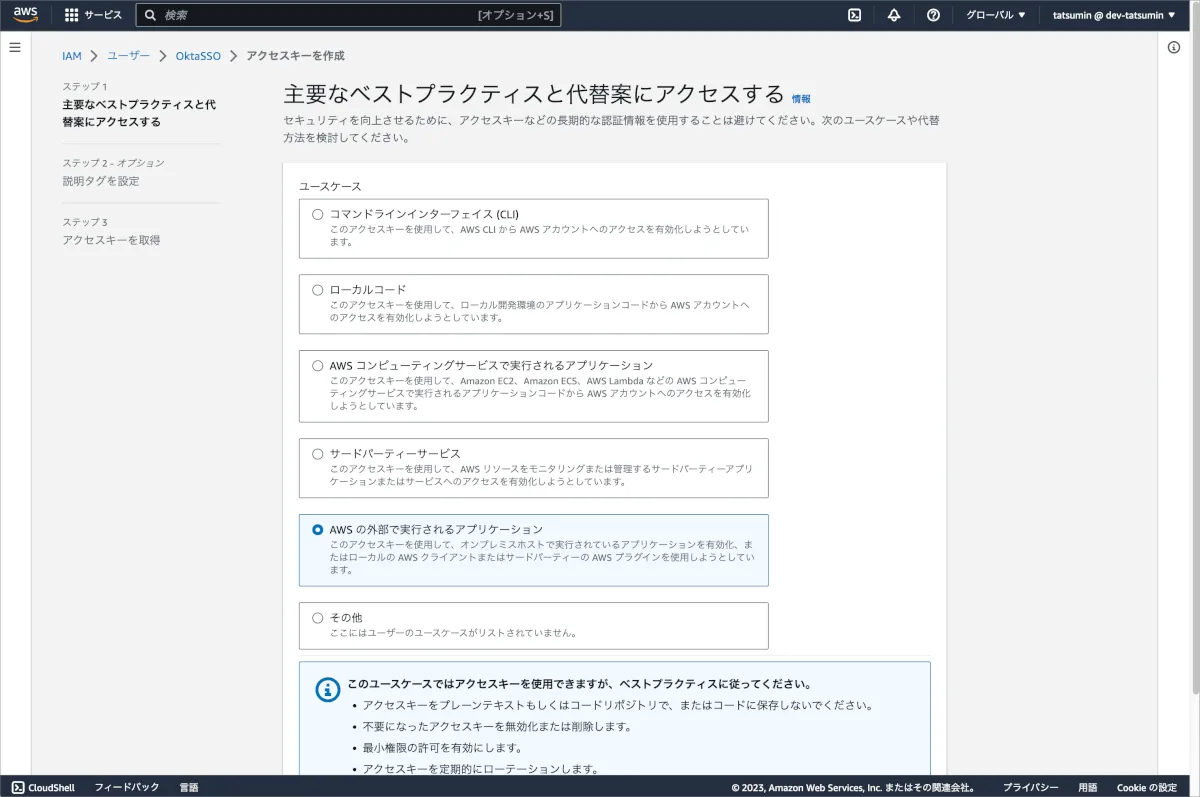
Task: Click the AWS logo home icon
Action: pyautogui.click(x=26, y=15)
